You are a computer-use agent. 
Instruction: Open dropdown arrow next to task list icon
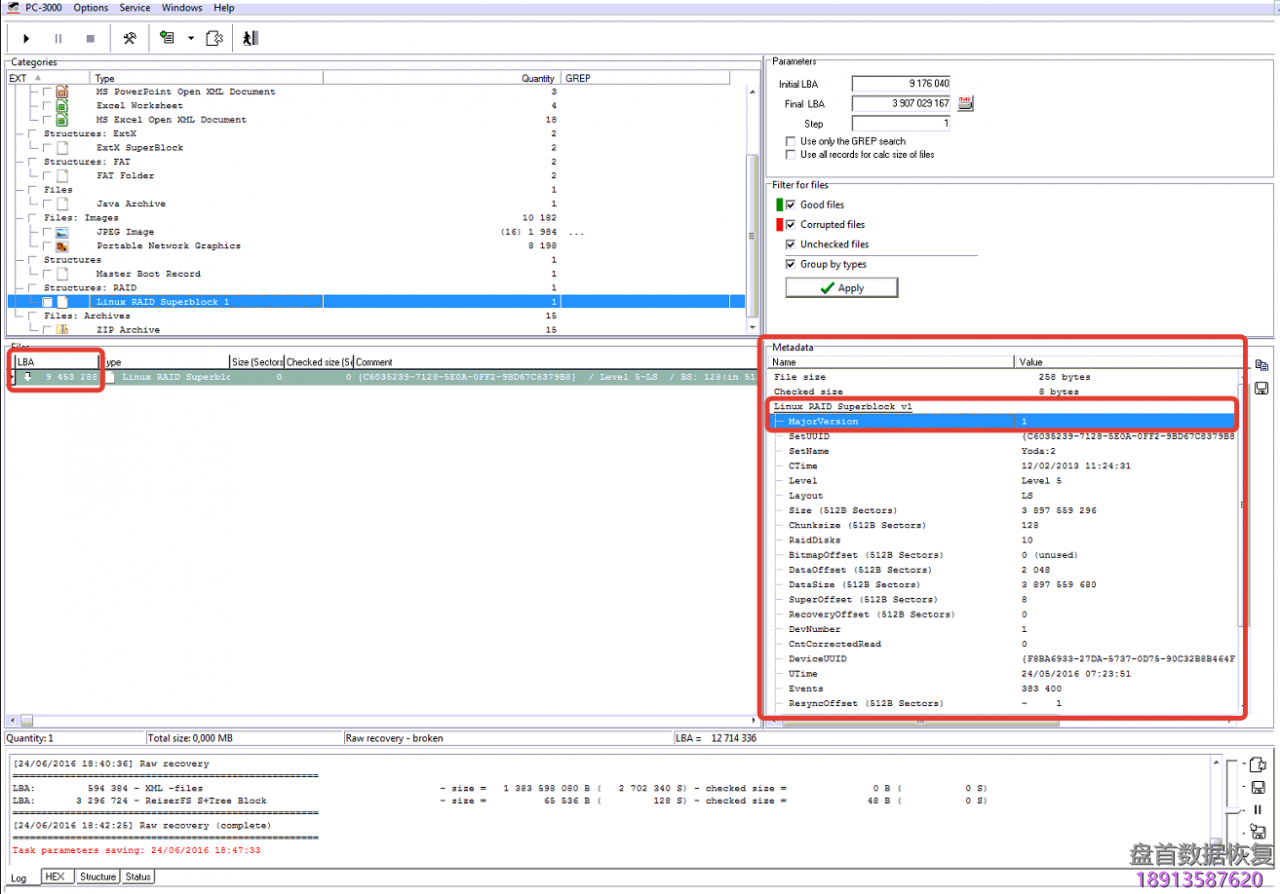tap(190, 39)
